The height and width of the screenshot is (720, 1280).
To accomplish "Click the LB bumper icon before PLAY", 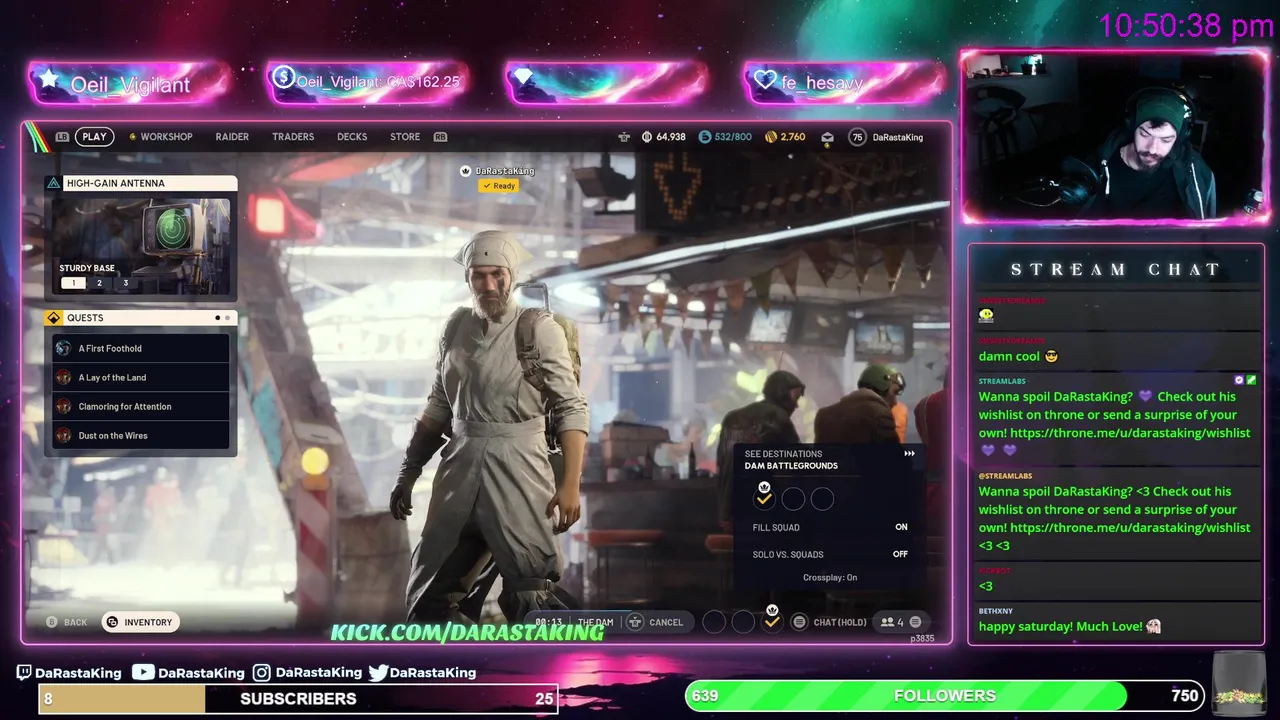I will pos(62,137).
